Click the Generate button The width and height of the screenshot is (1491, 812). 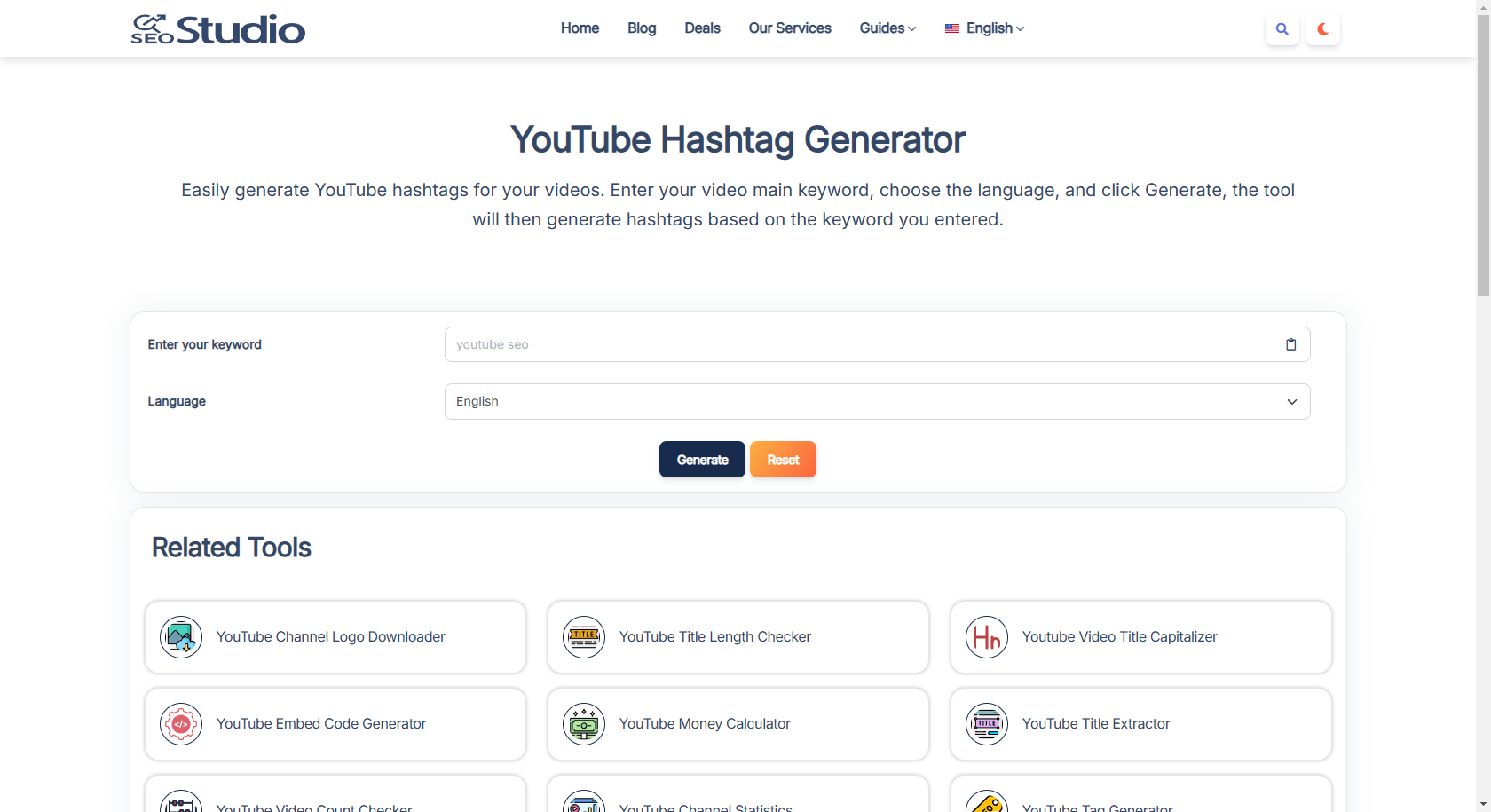(x=702, y=460)
